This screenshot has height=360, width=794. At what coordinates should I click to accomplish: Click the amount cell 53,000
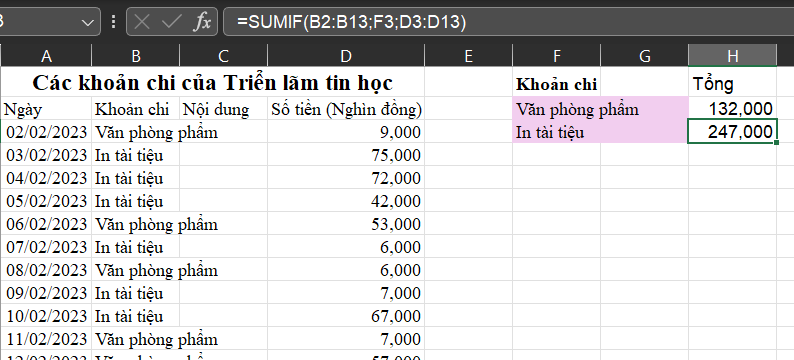coord(346,224)
